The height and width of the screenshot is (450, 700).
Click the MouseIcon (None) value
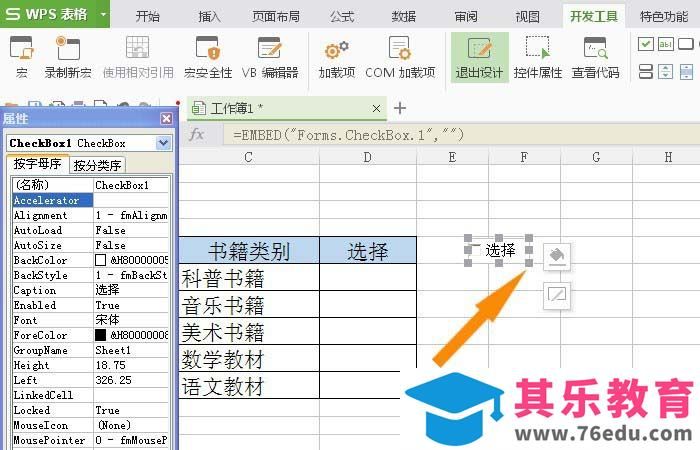pyautogui.click(x=131, y=425)
